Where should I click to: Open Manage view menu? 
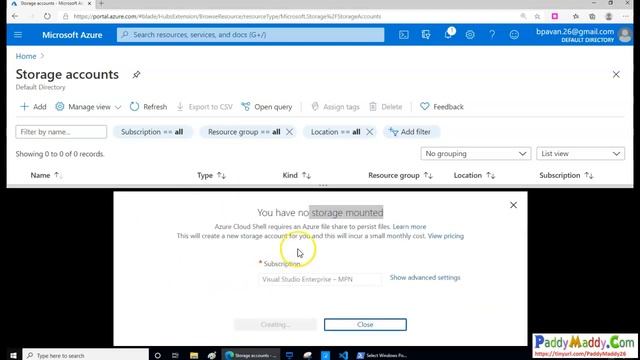pyautogui.click(x=88, y=107)
